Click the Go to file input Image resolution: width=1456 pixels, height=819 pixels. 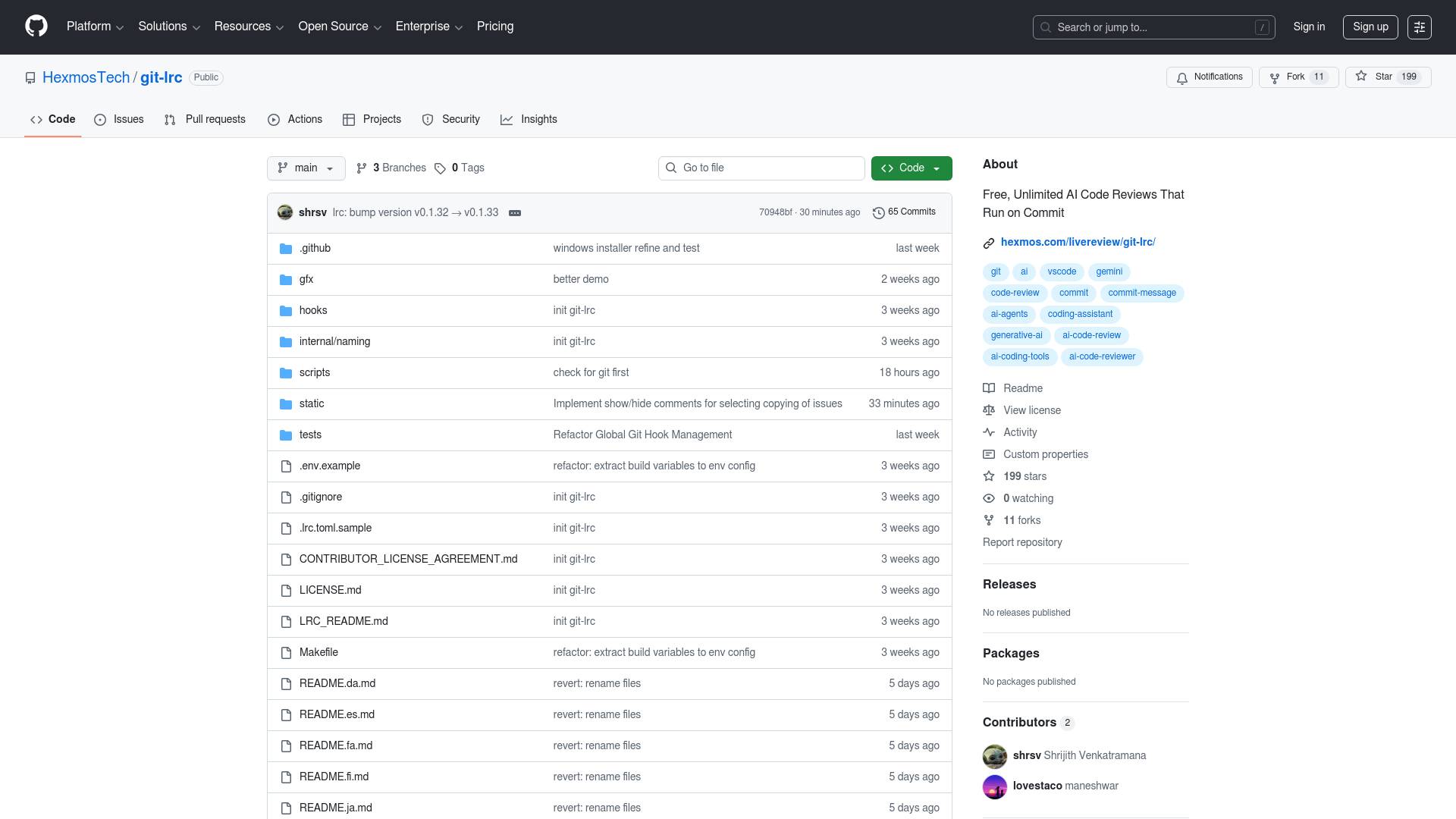(761, 168)
